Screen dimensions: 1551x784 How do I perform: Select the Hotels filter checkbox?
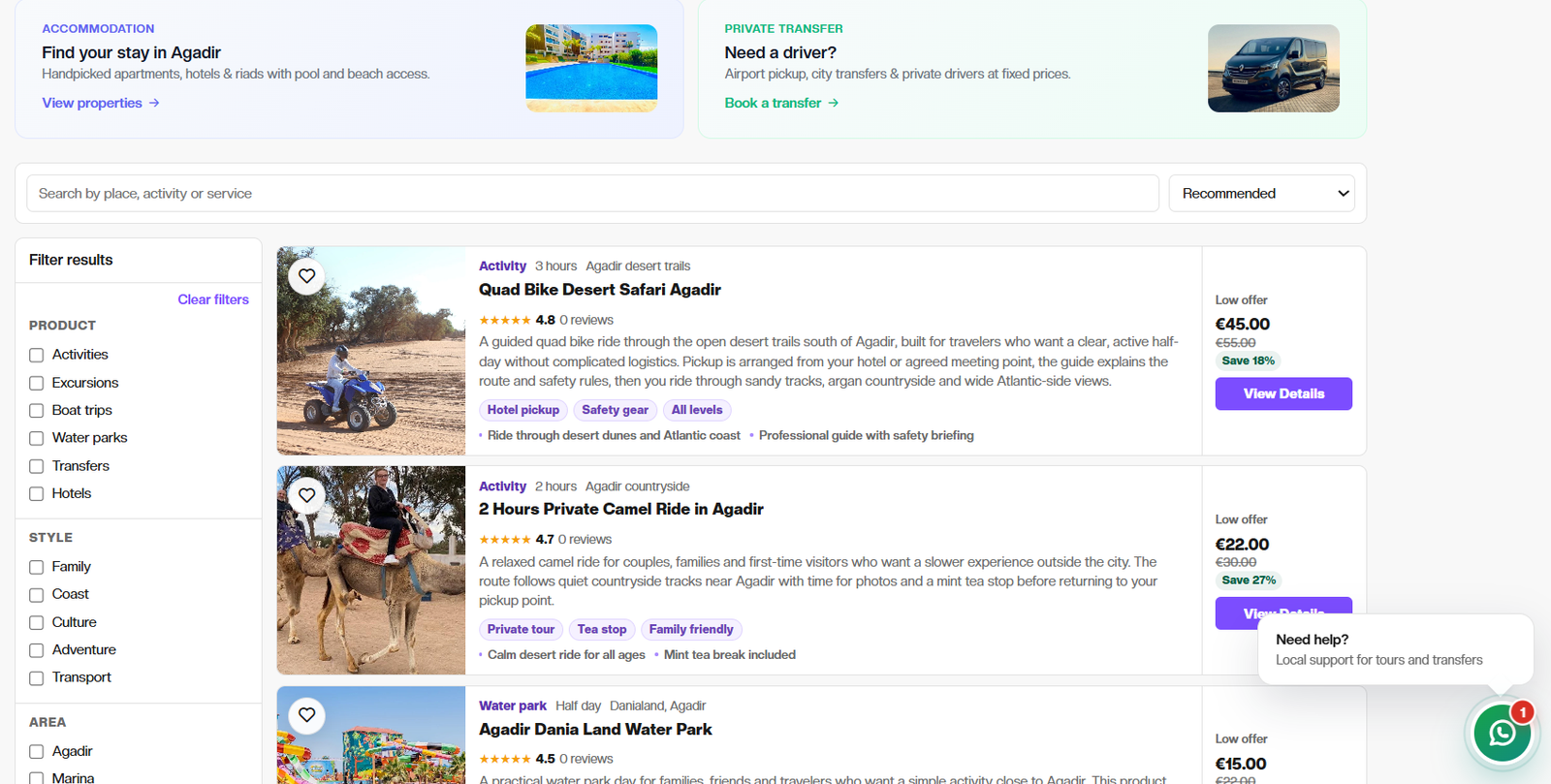click(37, 493)
